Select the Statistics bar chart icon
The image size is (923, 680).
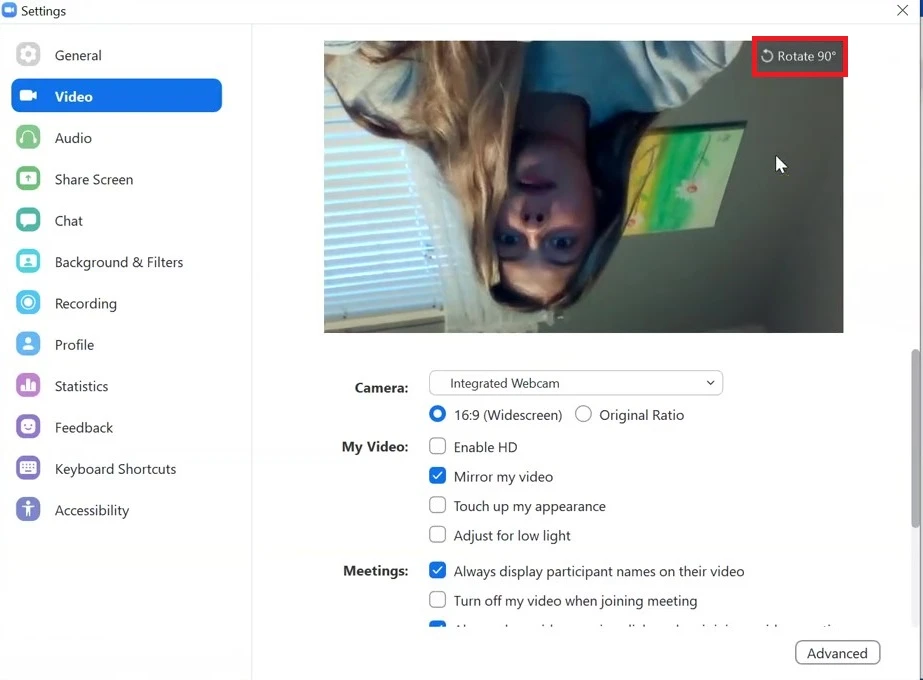tap(28, 386)
